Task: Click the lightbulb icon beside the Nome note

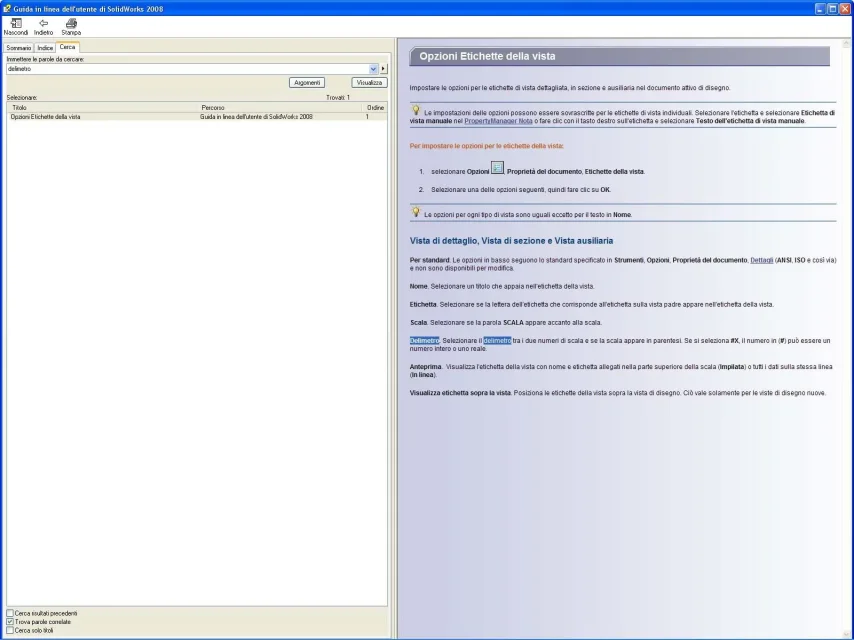Action: point(416,212)
